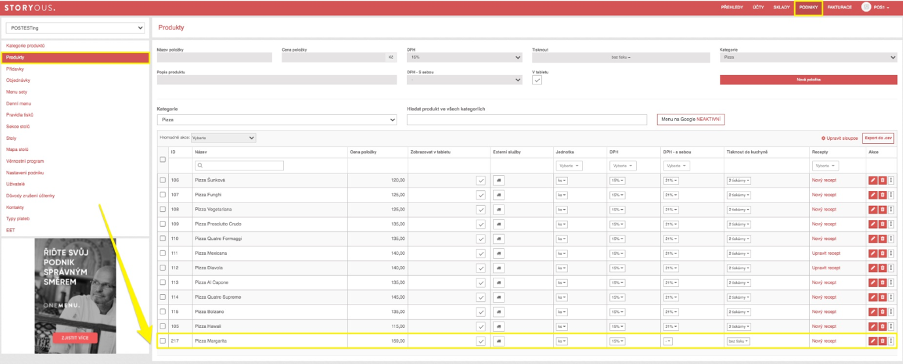Image resolution: width=904 pixels, height=364 pixels.
Task: Delete Pizza Hawaii using trash icon
Action: coord(882,327)
